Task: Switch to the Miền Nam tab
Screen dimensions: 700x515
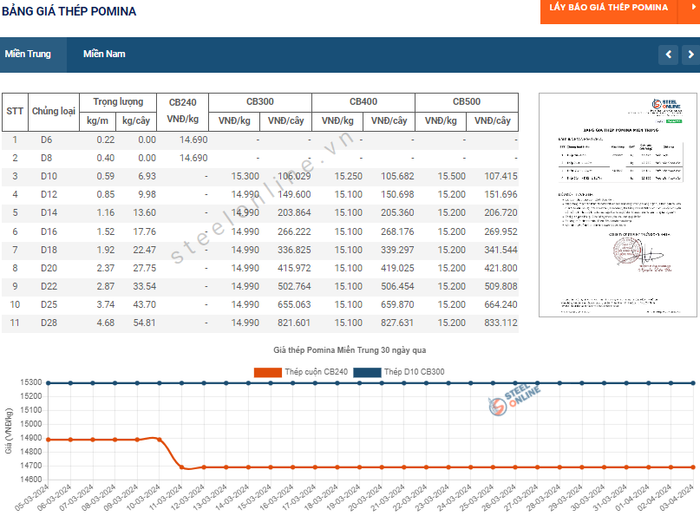Action: 104,54
